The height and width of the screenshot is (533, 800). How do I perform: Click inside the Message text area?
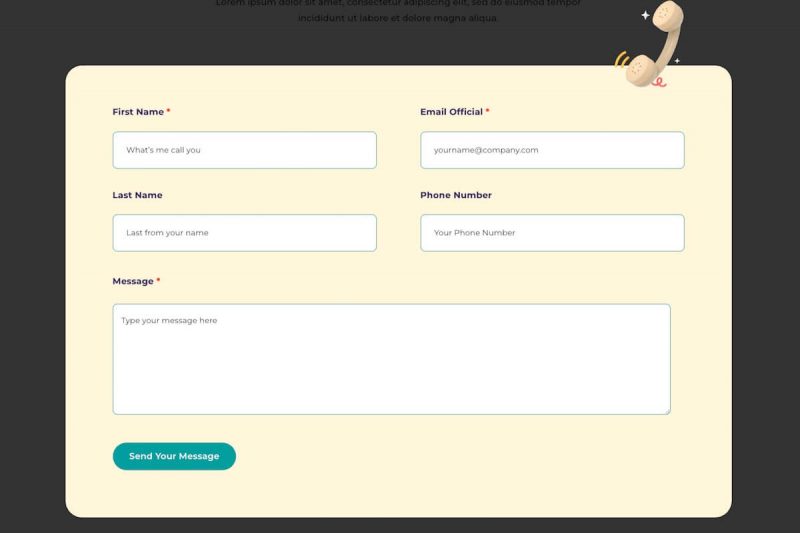pos(391,359)
